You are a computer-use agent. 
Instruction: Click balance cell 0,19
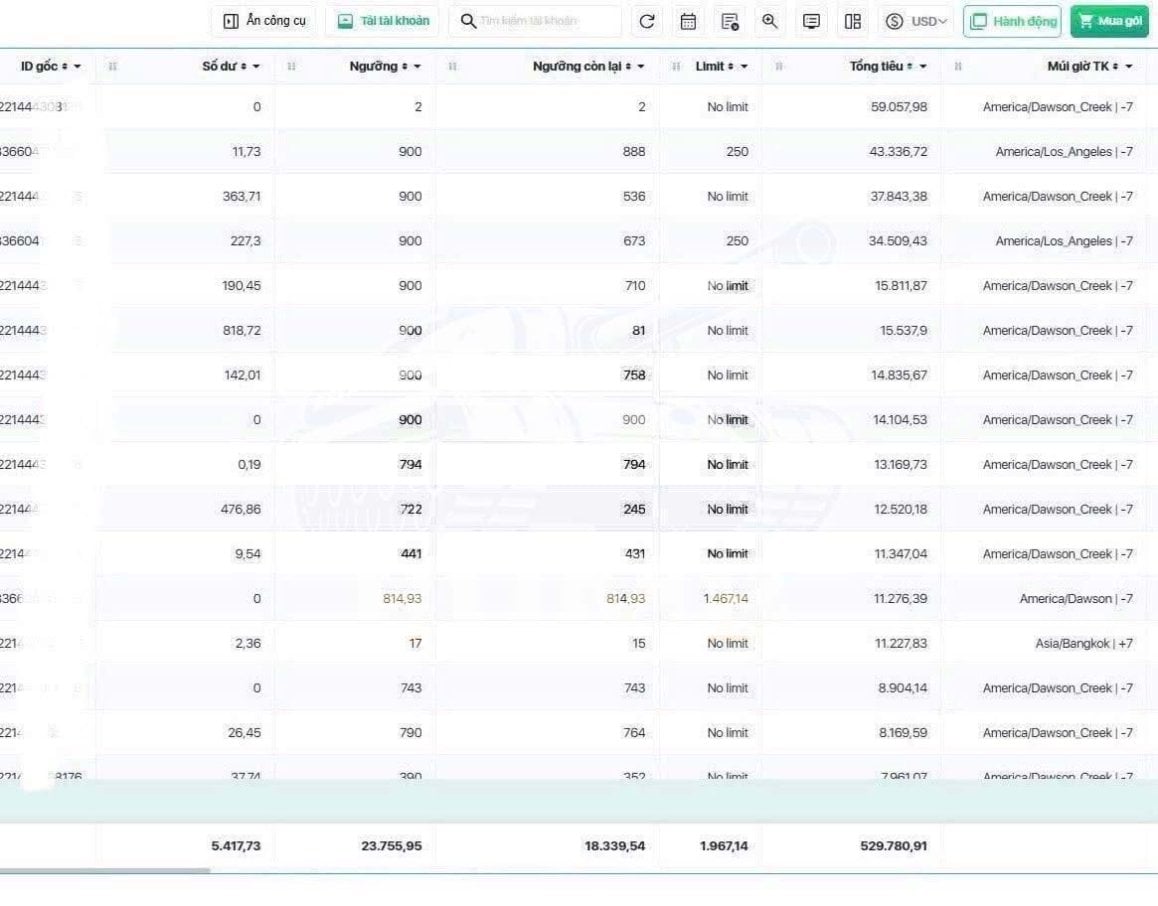coord(250,464)
